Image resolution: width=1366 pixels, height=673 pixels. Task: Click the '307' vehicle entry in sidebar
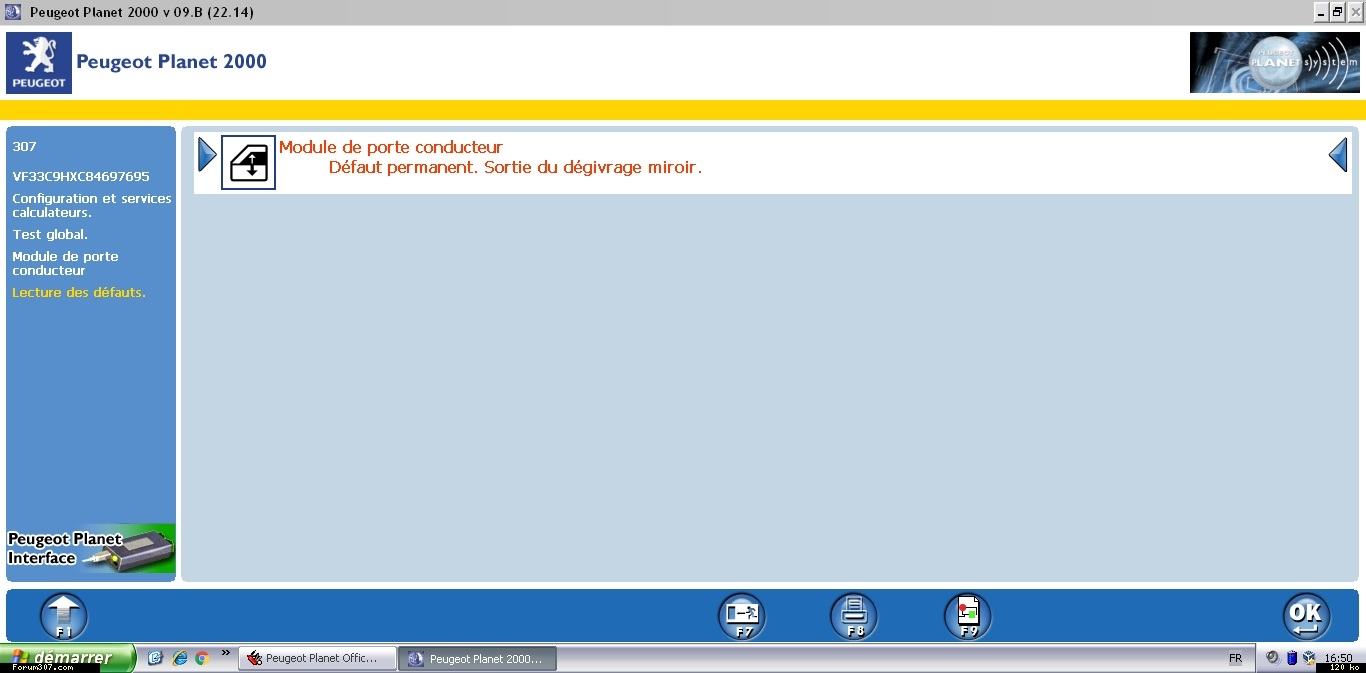click(24, 146)
